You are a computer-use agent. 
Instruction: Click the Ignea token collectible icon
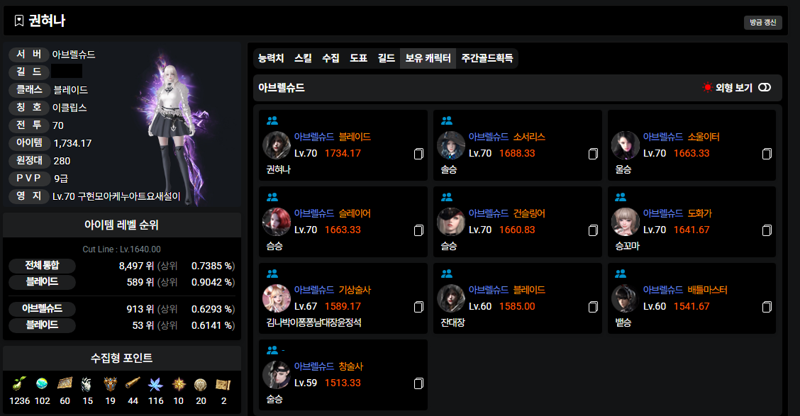click(x=110, y=383)
